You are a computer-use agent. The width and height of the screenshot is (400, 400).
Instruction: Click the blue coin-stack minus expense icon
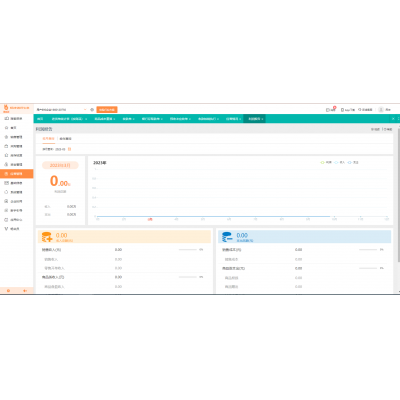227,237
